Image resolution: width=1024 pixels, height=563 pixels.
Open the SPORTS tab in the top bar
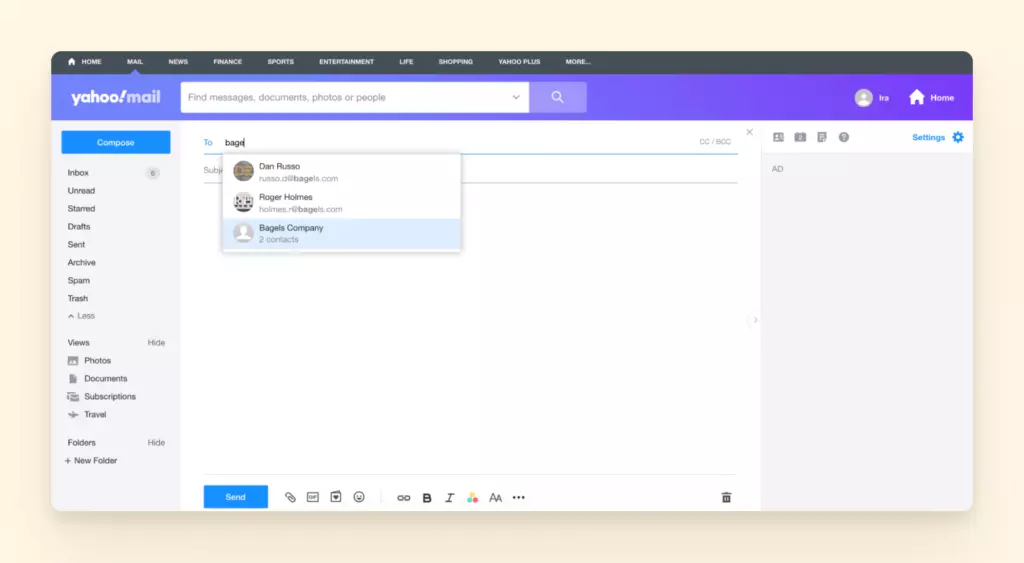click(281, 61)
